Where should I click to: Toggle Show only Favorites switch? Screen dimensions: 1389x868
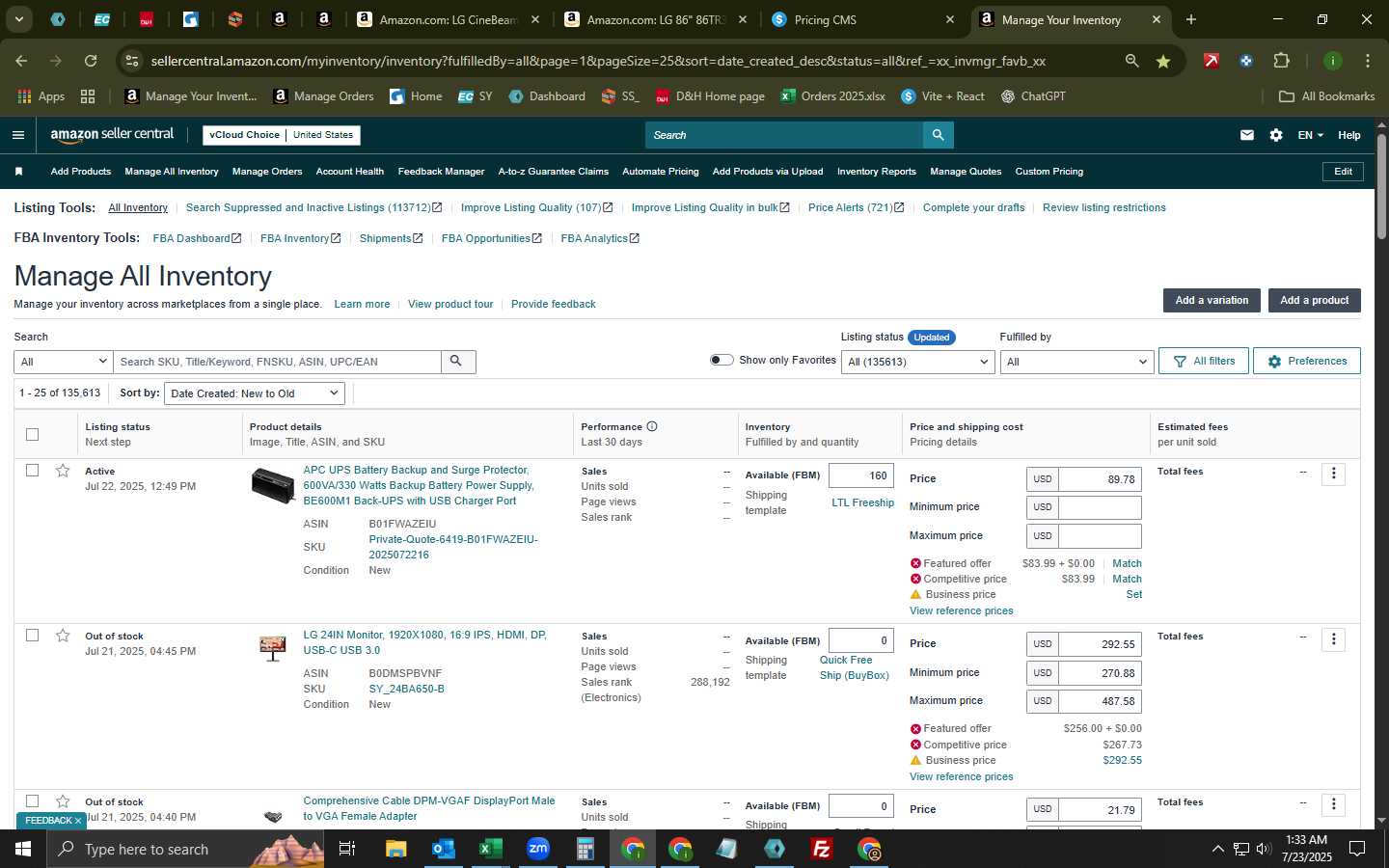722,360
